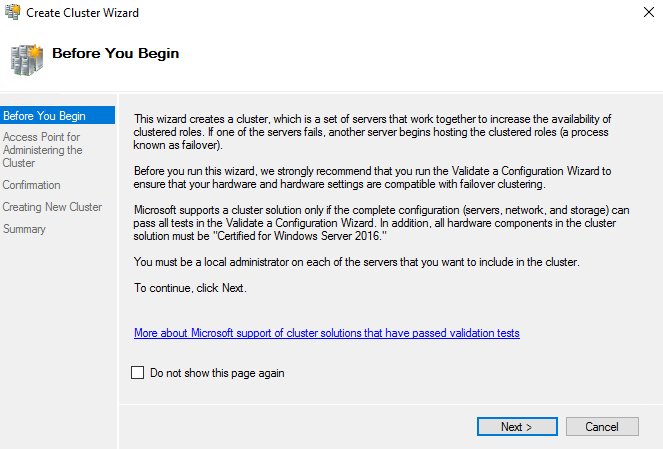Click the local administrator requirement sentence

point(357,262)
